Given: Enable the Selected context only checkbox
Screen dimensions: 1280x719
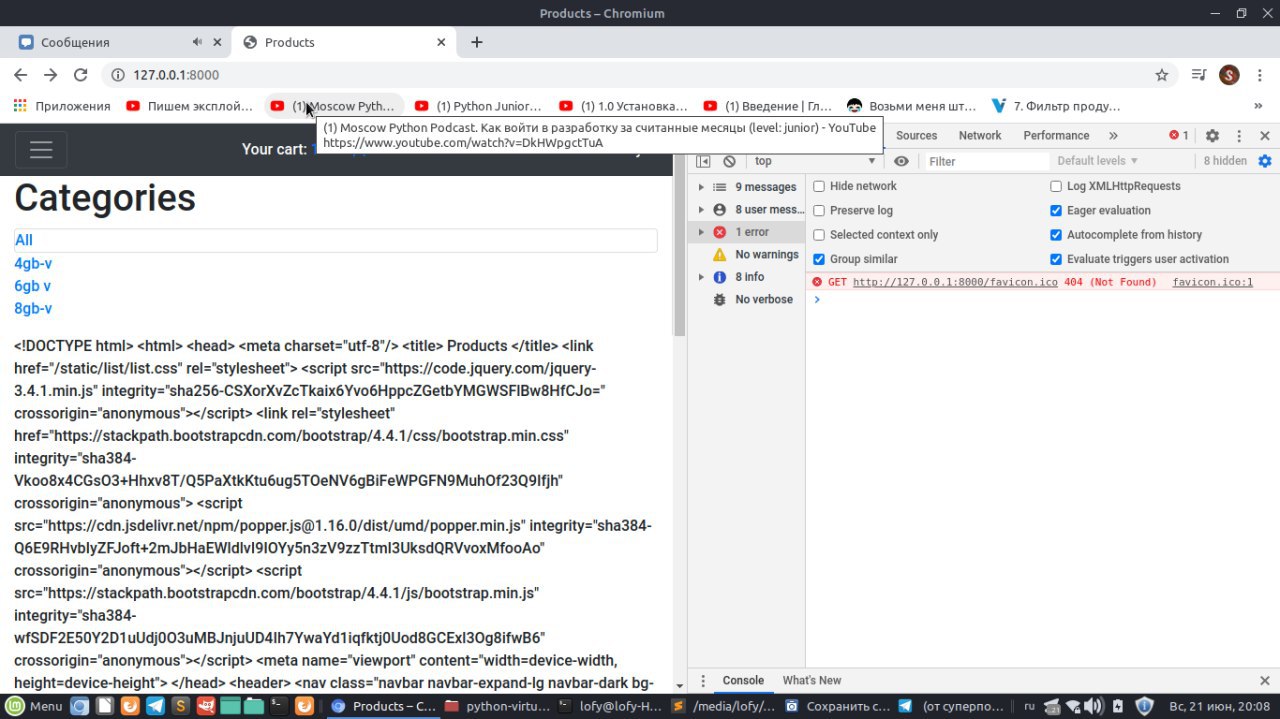Looking at the screenshot, I should (x=819, y=235).
